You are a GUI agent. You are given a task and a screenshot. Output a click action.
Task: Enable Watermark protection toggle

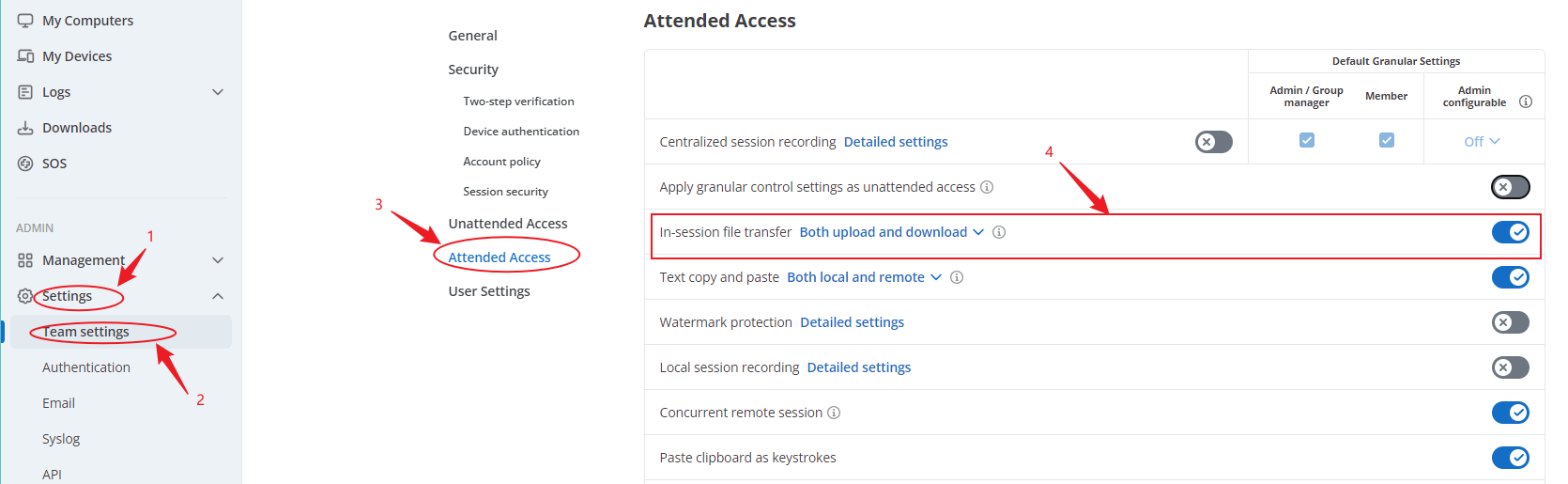1510,322
